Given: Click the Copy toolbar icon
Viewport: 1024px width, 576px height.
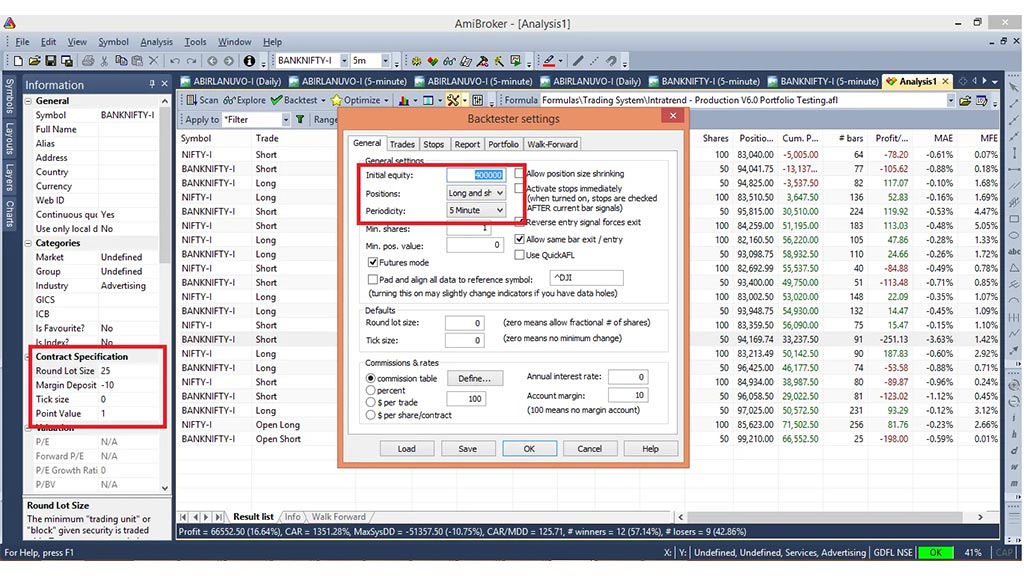Looking at the screenshot, I should pos(121,61).
